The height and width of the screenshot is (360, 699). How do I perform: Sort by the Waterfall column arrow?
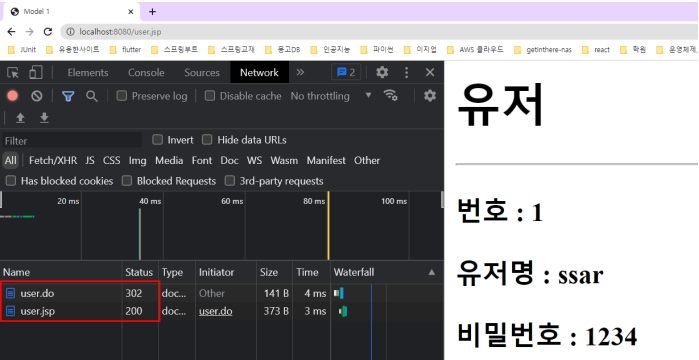click(x=432, y=272)
